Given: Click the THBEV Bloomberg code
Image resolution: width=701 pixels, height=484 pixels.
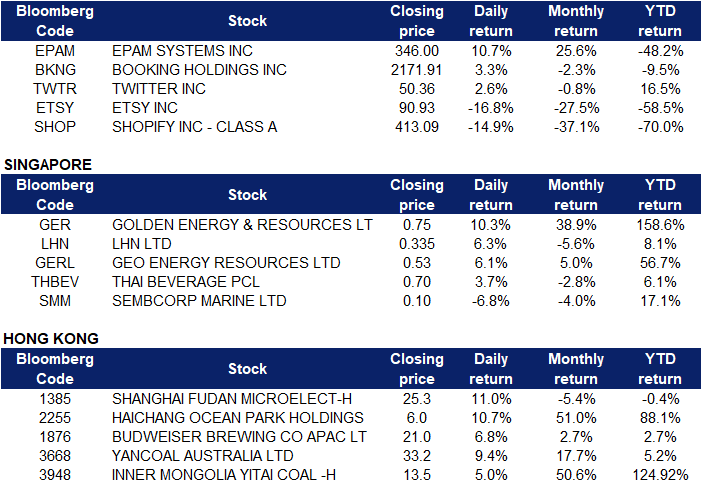Looking at the screenshot, I should [55, 282].
